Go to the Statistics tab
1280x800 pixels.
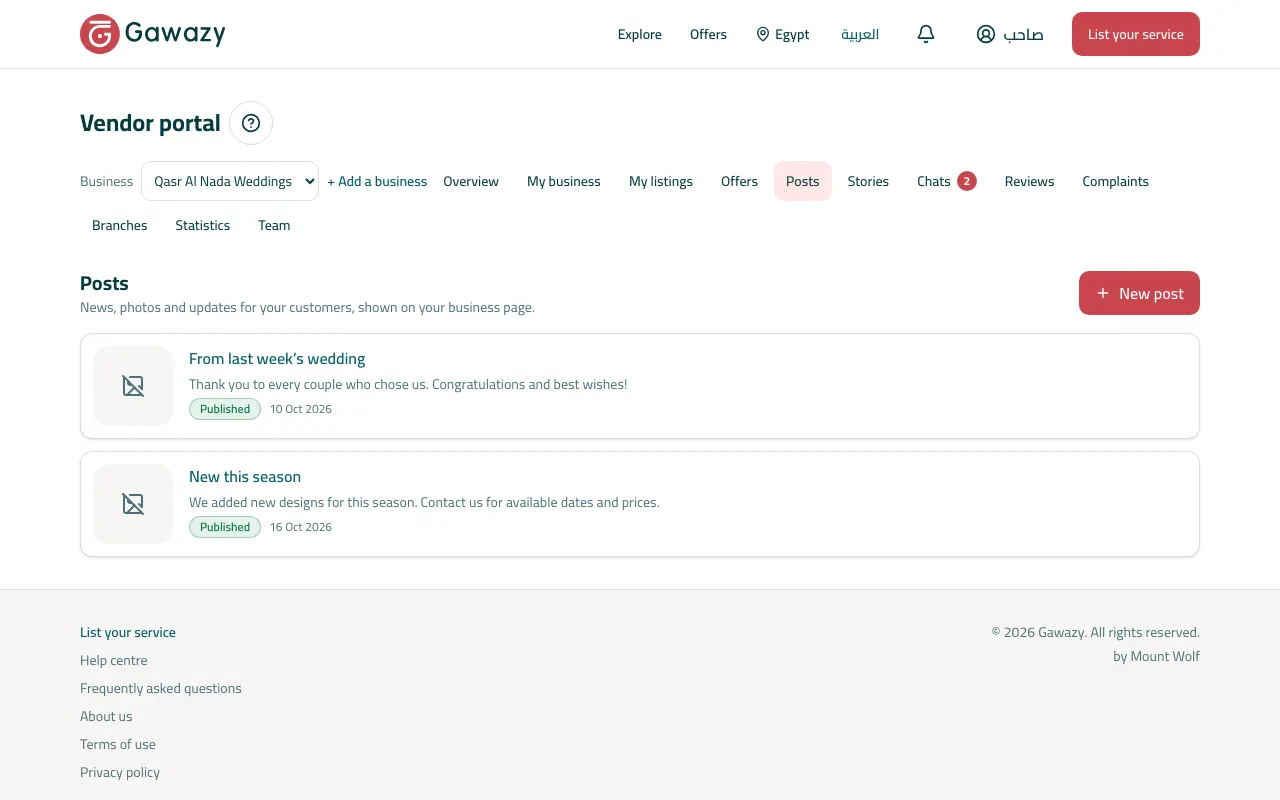pyautogui.click(x=203, y=225)
